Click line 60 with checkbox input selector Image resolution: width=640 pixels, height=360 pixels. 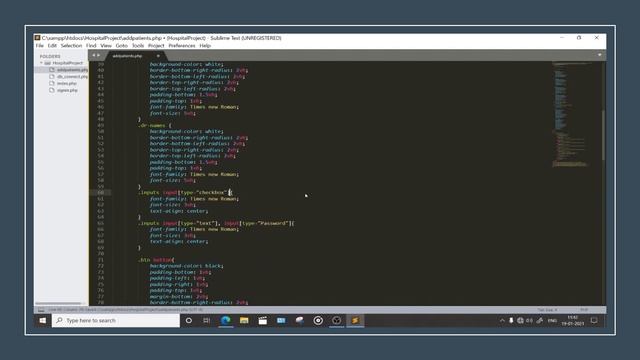coord(185,192)
